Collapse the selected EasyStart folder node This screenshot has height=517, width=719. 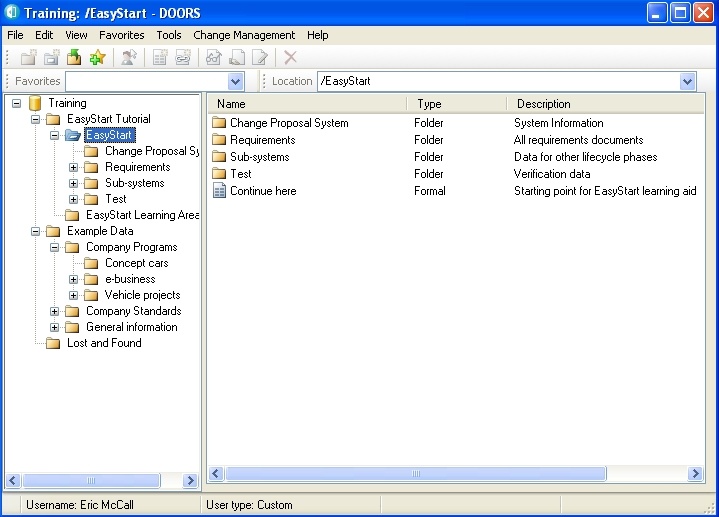[55, 135]
